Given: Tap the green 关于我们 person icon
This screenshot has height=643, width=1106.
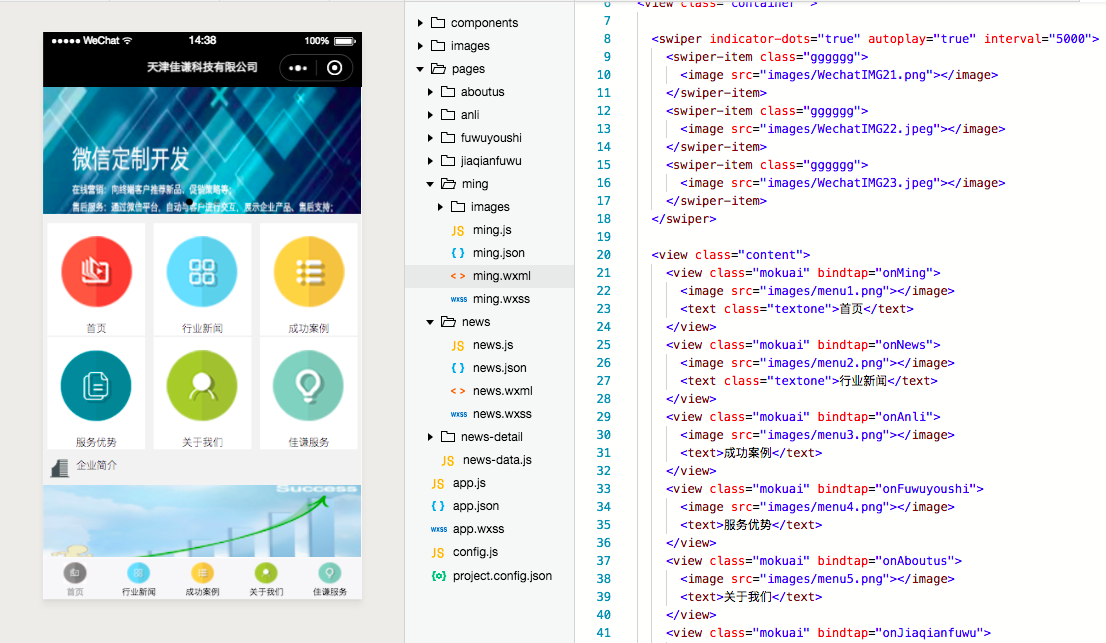Looking at the screenshot, I should pyautogui.click(x=202, y=386).
